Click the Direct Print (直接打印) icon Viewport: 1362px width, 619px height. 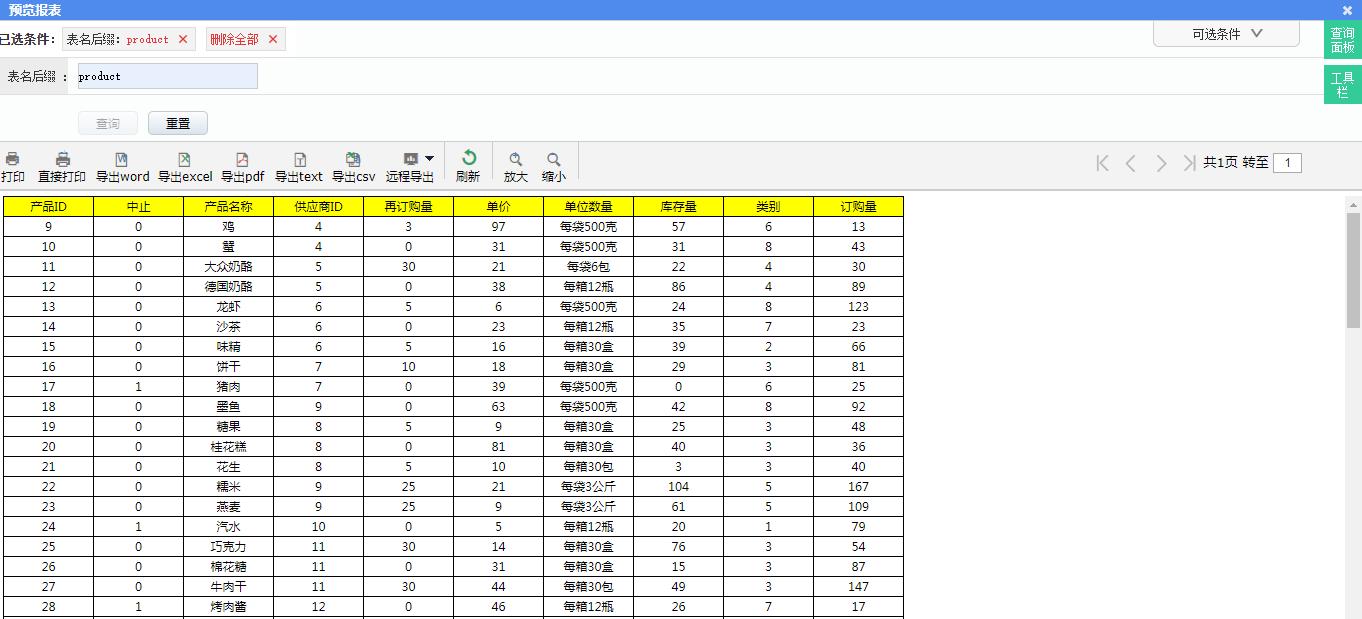(x=62, y=160)
